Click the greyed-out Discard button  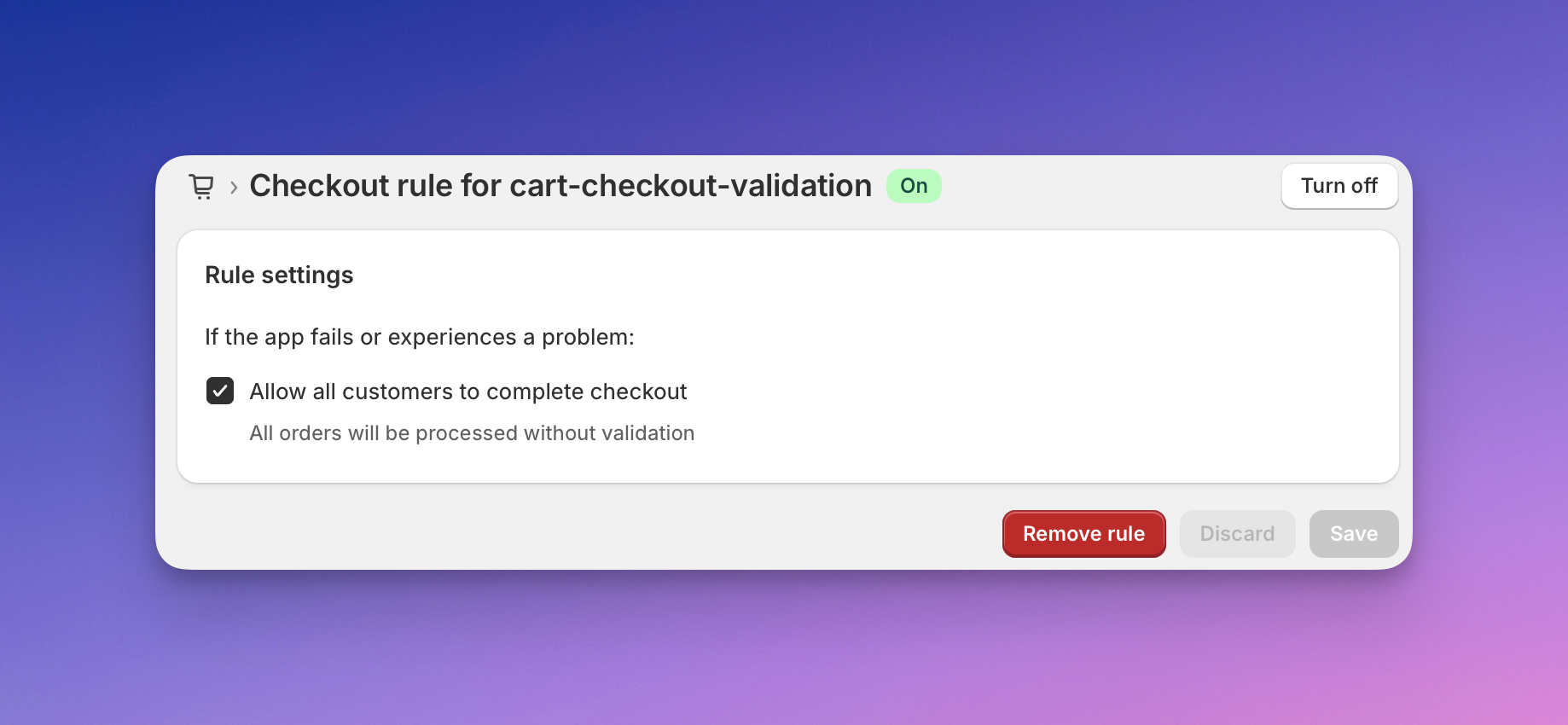[1237, 534]
